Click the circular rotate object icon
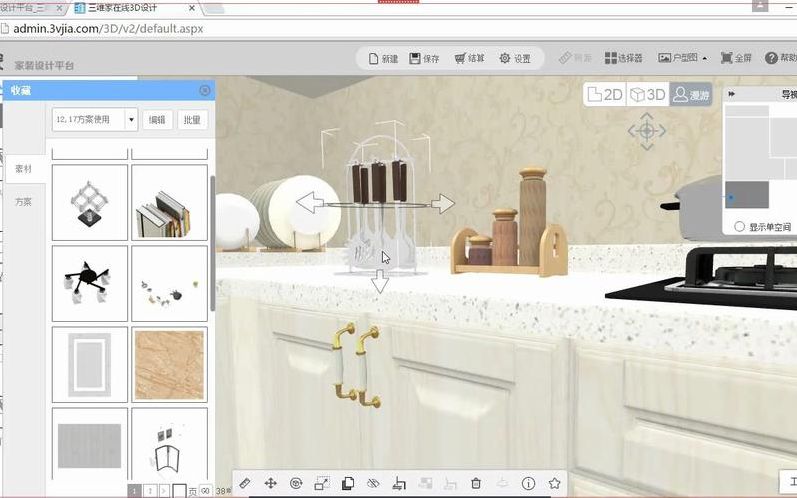 pyautogui.click(x=296, y=483)
